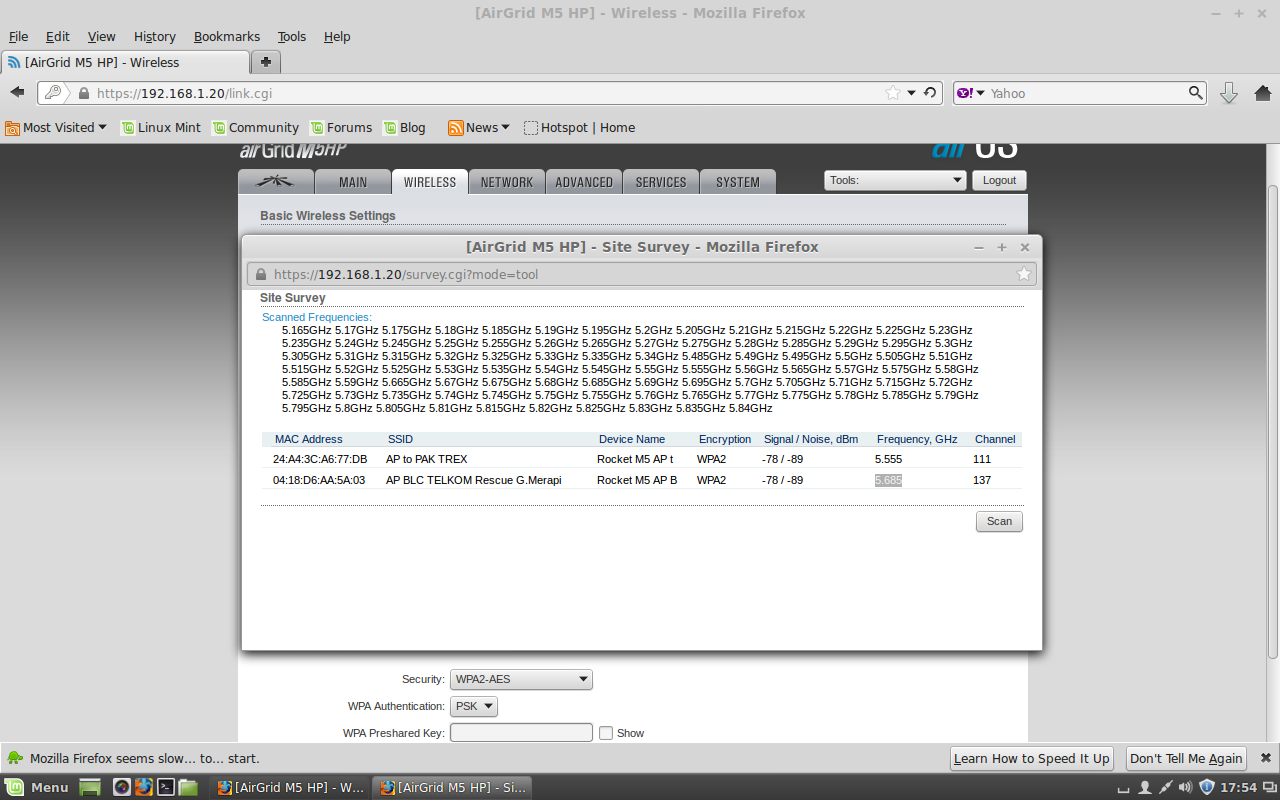The width and height of the screenshot is (1280, 800).
Task: Open file manager folder icon in panel
Action: [188, 787]
